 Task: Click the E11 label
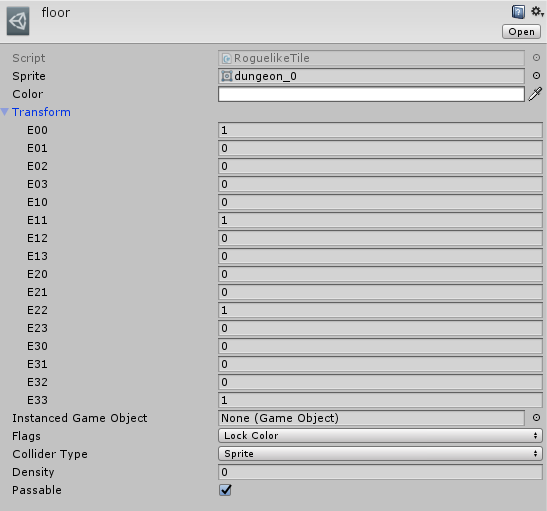pyautogui.click(x=37, y=220)
